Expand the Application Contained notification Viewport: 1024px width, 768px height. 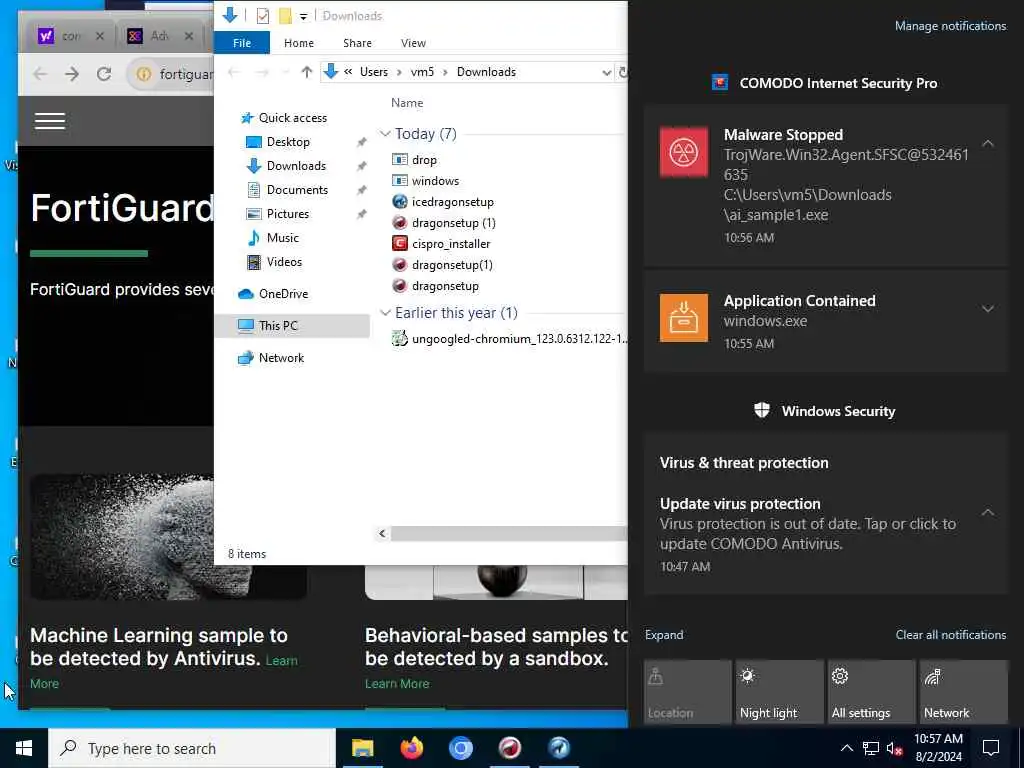point(988,309)
